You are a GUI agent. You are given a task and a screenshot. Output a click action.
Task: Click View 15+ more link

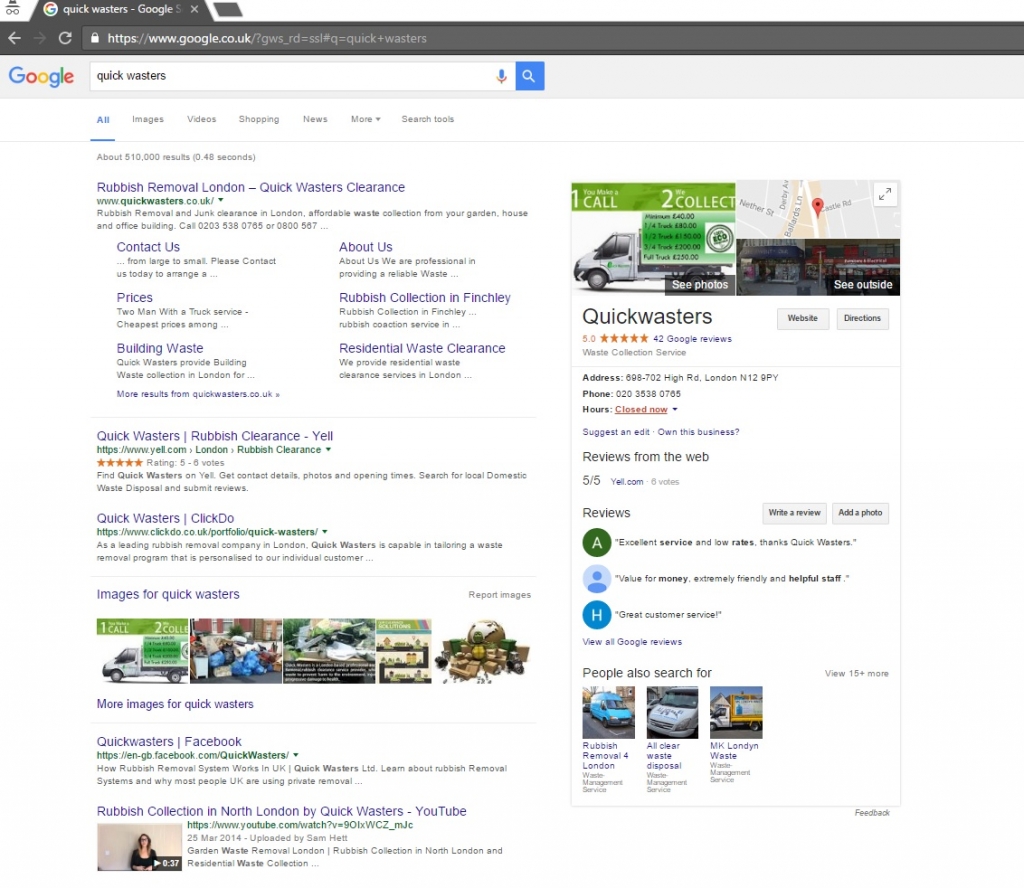tap(856, 674)
